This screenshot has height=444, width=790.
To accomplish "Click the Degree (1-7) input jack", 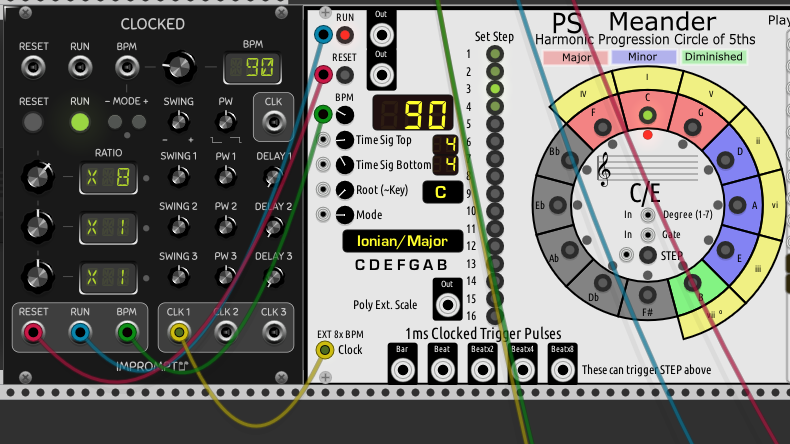I will coord(647,215).
